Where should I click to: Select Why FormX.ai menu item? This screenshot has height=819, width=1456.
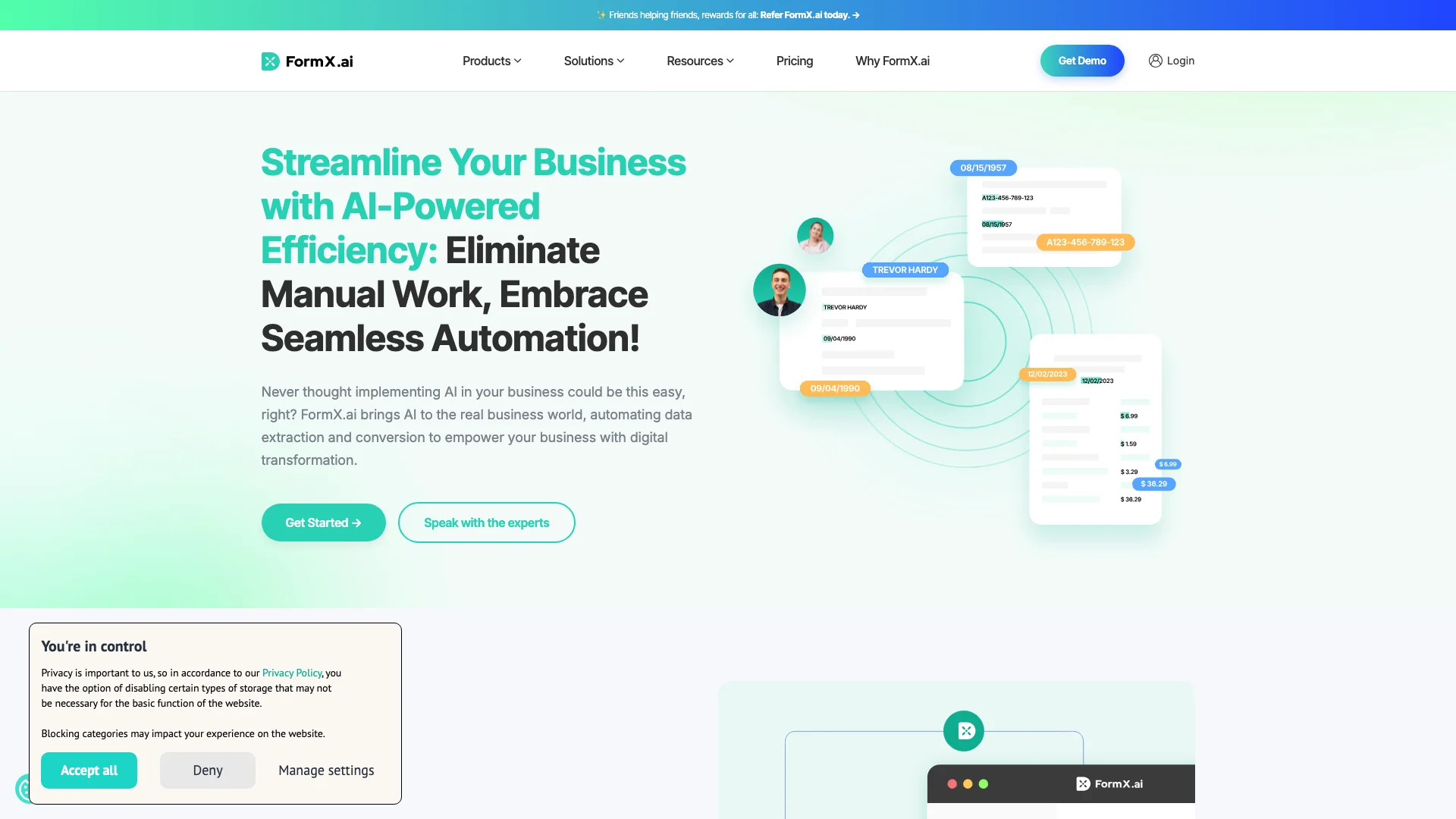892,60
